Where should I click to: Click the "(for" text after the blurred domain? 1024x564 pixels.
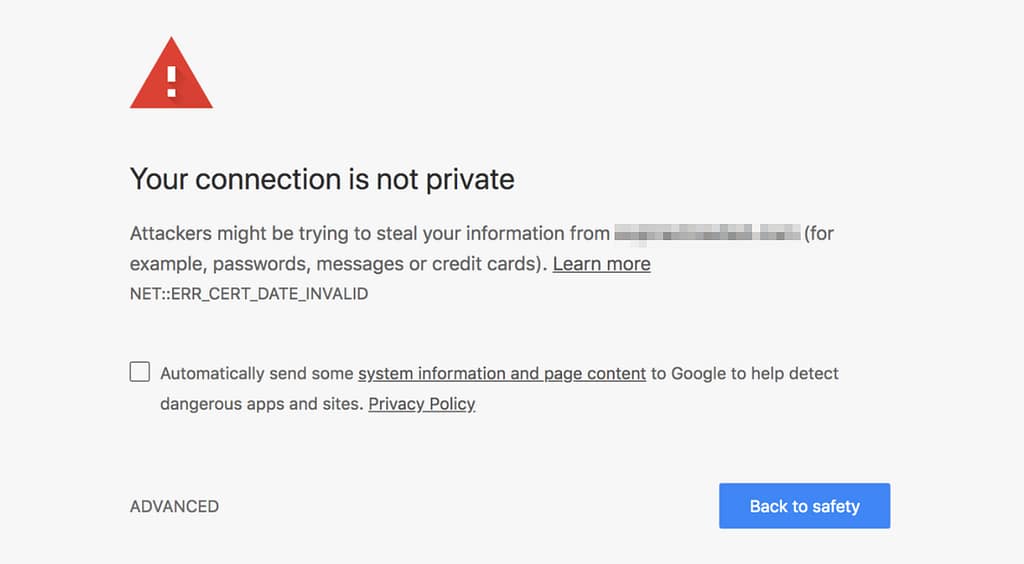pos(819,234)
